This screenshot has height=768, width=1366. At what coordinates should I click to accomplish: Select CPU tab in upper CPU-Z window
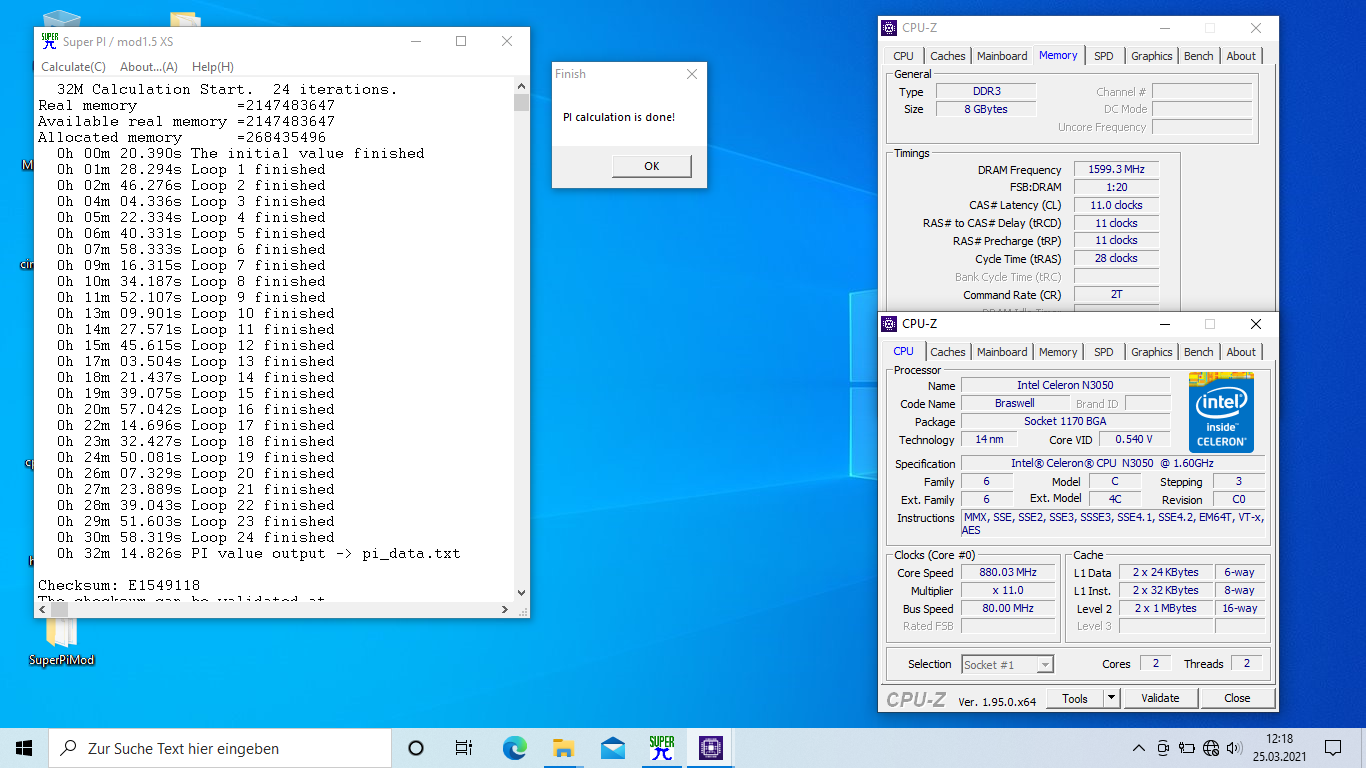click(903, 56)
